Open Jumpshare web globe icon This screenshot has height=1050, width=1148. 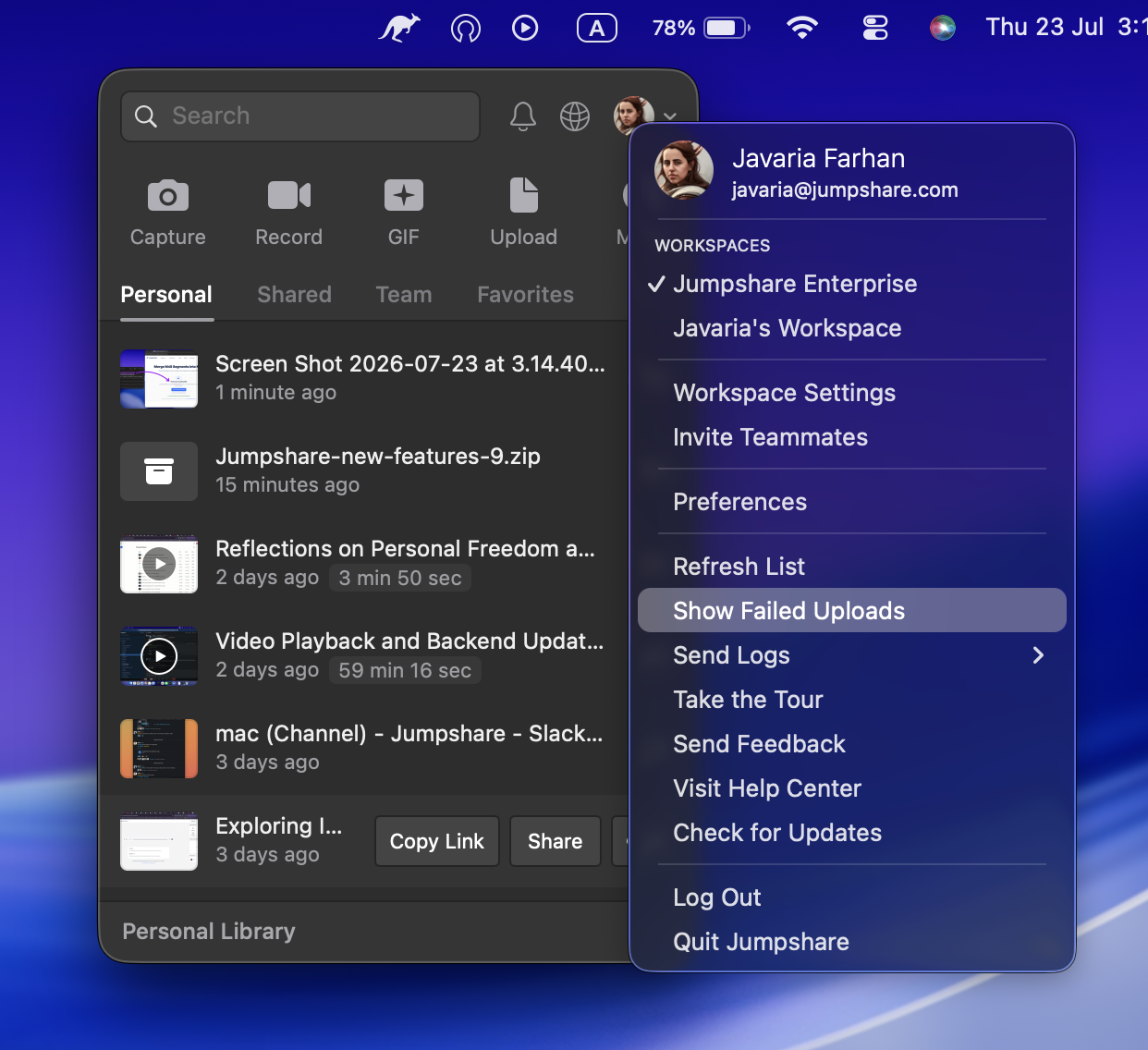point(575,116)
